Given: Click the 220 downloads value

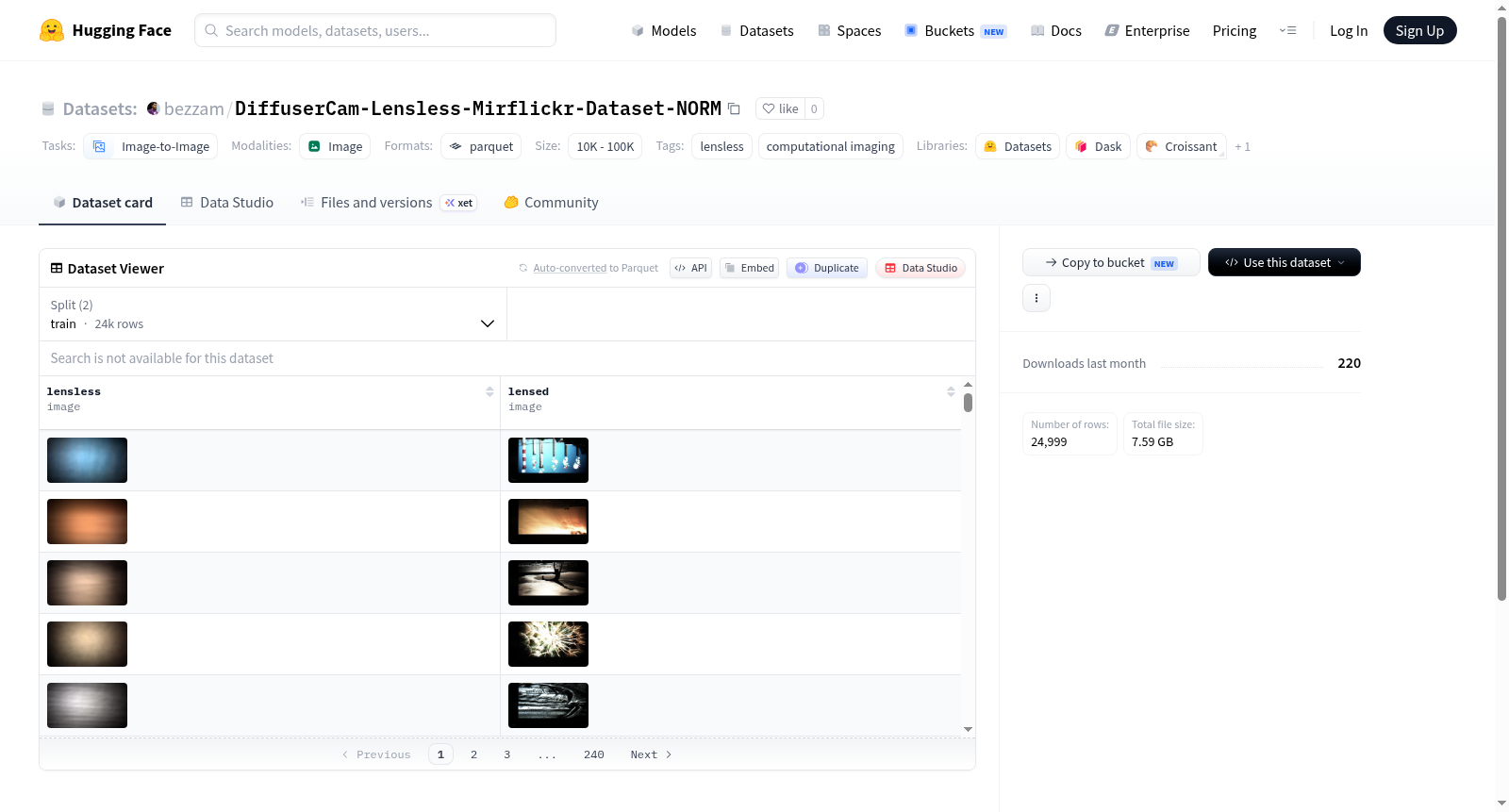Looking at the screenshot, I should [x=1349, y=363].
